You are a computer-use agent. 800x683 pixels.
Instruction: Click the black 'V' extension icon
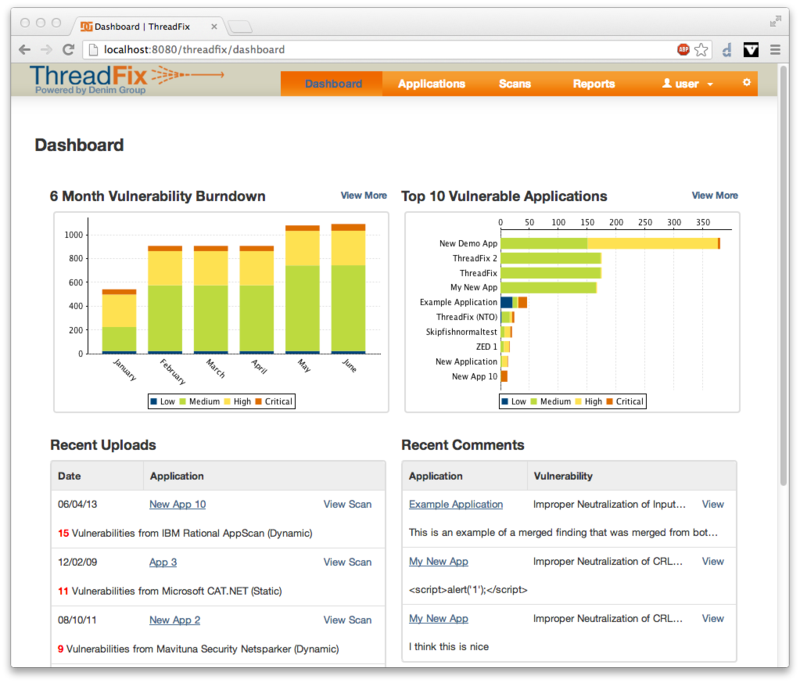pyautogui.click(x=750, y=48)
